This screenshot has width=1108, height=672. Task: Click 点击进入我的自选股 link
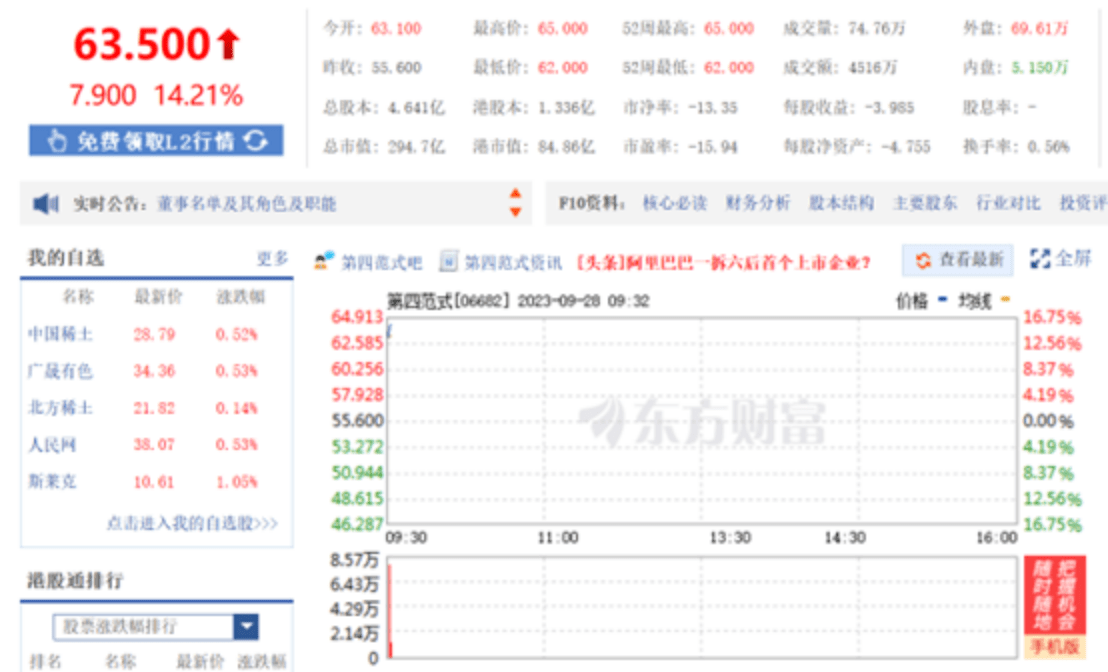click(x=192, y=523)
